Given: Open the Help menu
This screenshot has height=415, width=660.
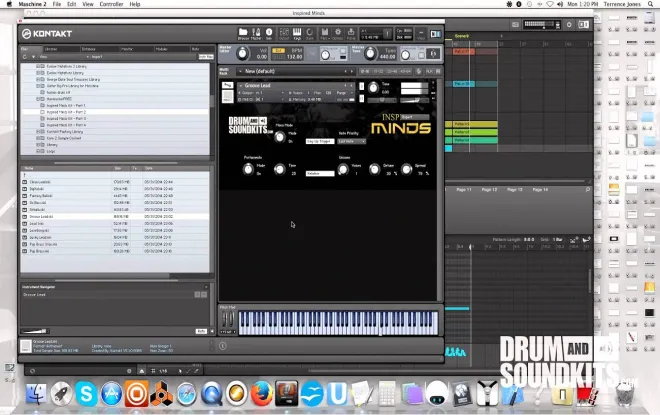Looking at the screenshot, I should pyautogui.click(x=135, y=4).
